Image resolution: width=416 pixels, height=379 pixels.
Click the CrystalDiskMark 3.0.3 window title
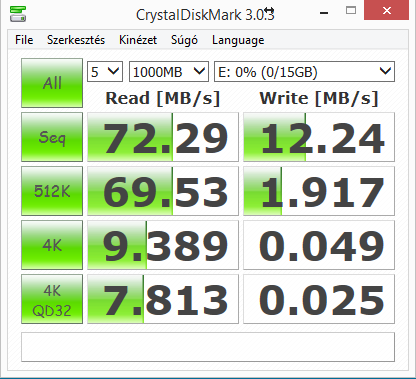(x=205, y=15)
